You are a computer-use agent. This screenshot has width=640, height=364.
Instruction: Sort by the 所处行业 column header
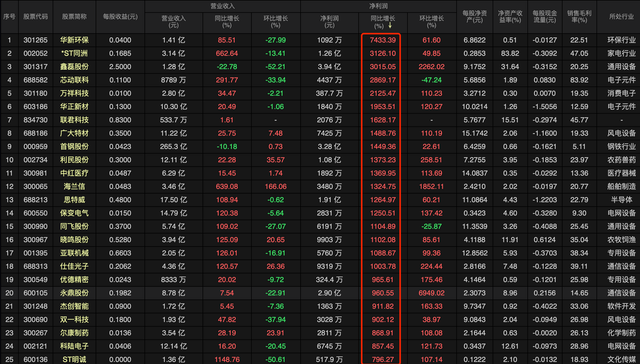point(621,17)
